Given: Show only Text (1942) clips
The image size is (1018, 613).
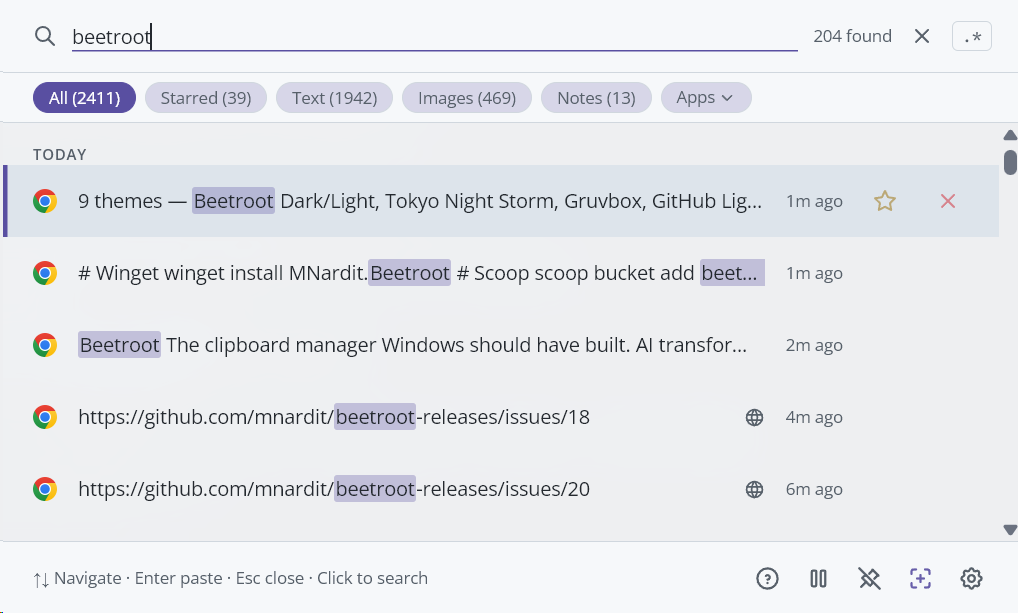Looking at the screenshot, I should pos(334,98).
